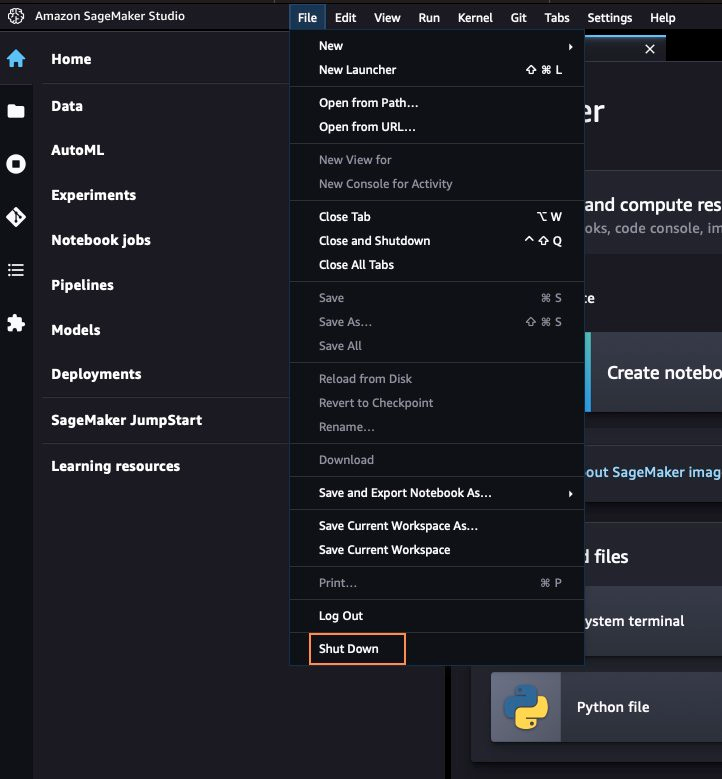Screen dimensions: 722x779
Task: Open the Settings menu
Action: [x=610, y=17]
